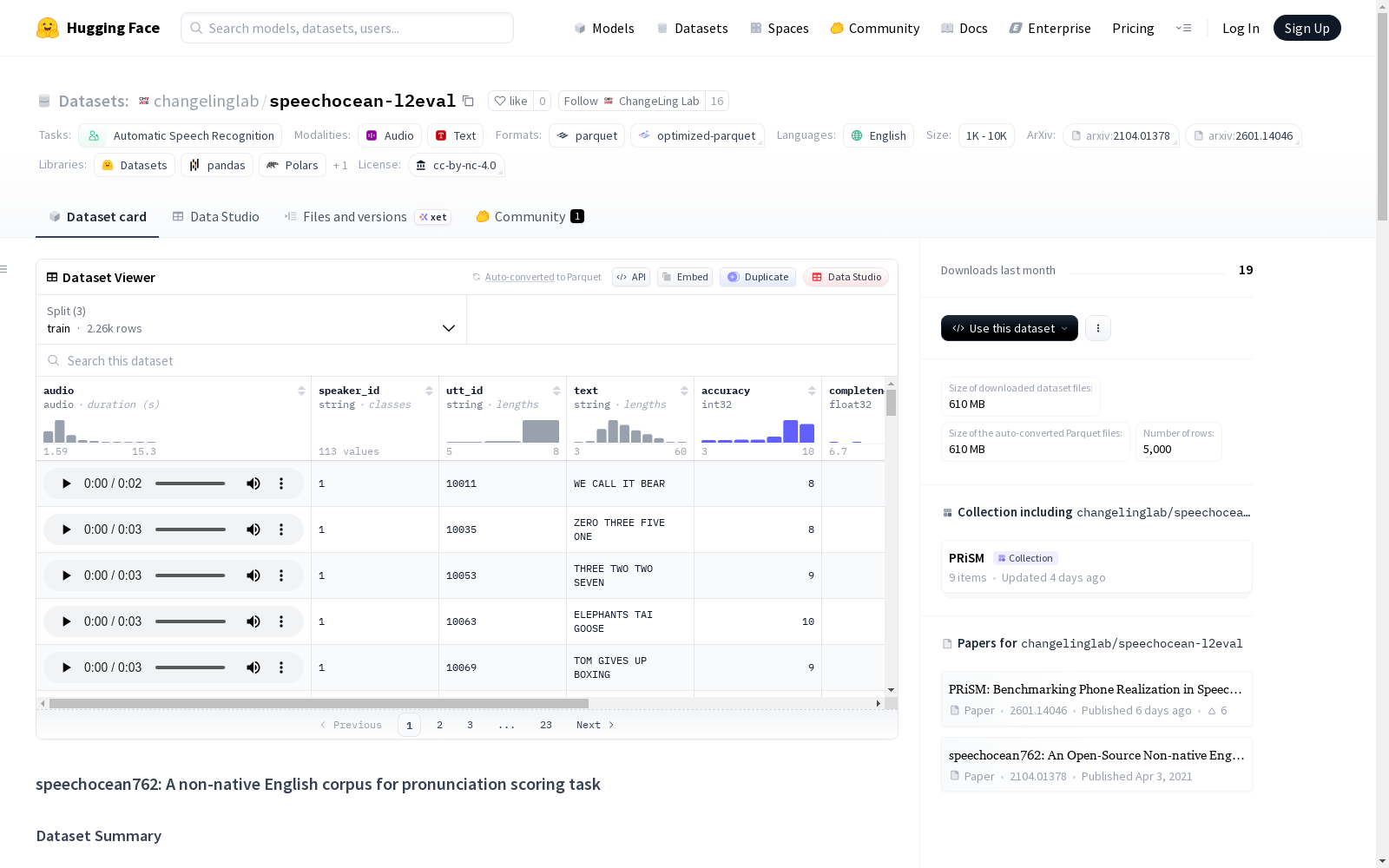This screenshot has height=868, width=1389.
Task: Open audio options menu for row 10011
Action: tap(281, 483)
